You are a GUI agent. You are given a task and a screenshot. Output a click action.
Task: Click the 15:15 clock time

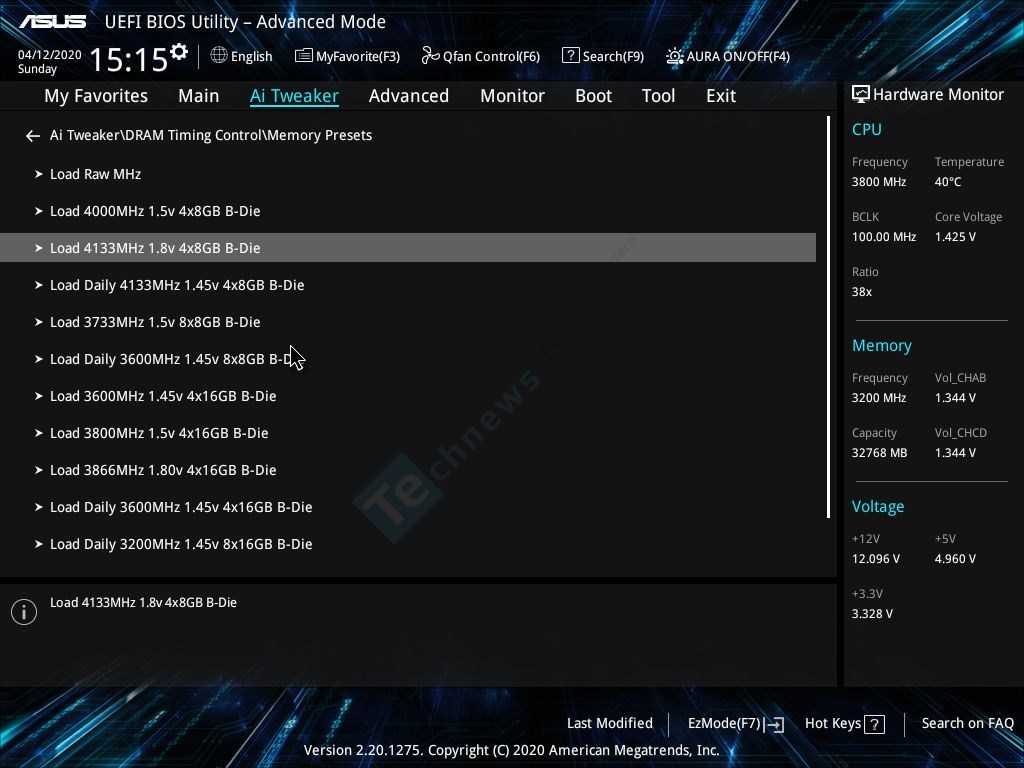[129, 59]
